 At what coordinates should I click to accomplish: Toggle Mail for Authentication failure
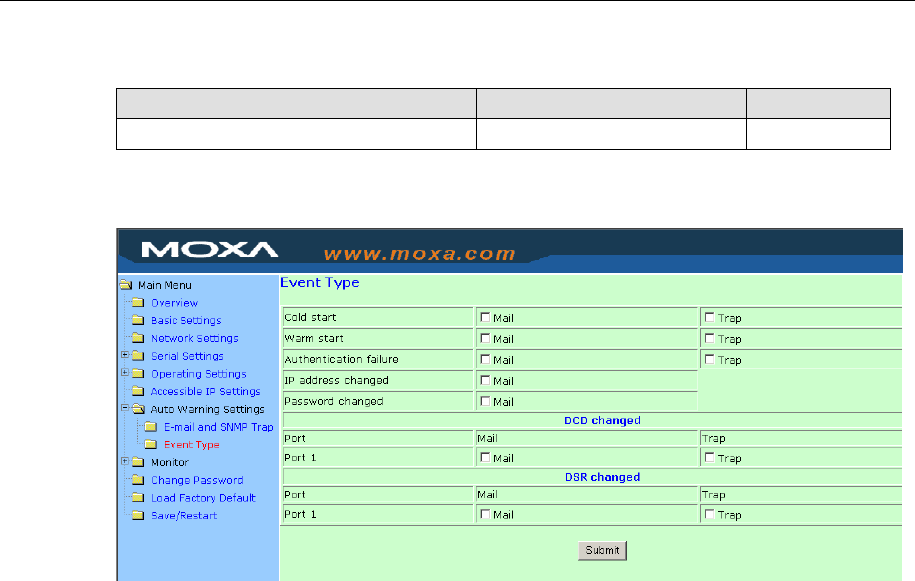tap(485, 359)
